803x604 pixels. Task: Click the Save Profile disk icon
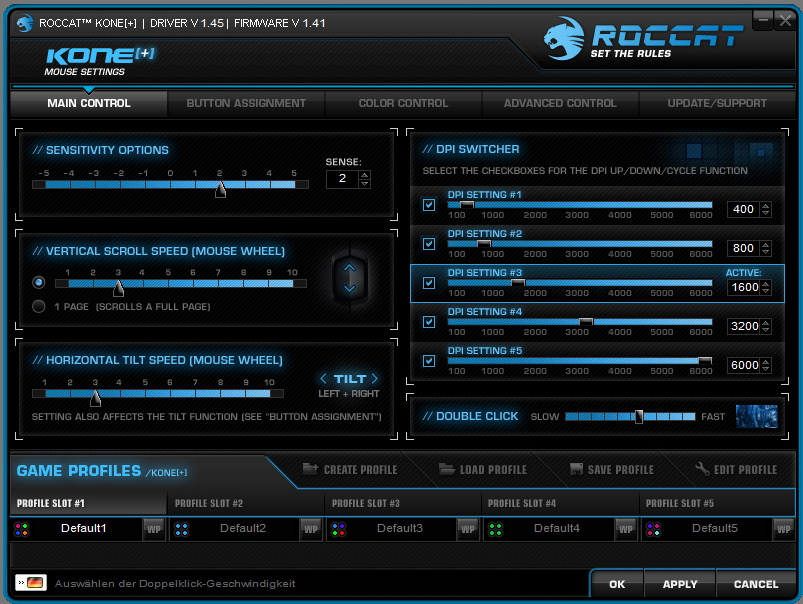576,469
